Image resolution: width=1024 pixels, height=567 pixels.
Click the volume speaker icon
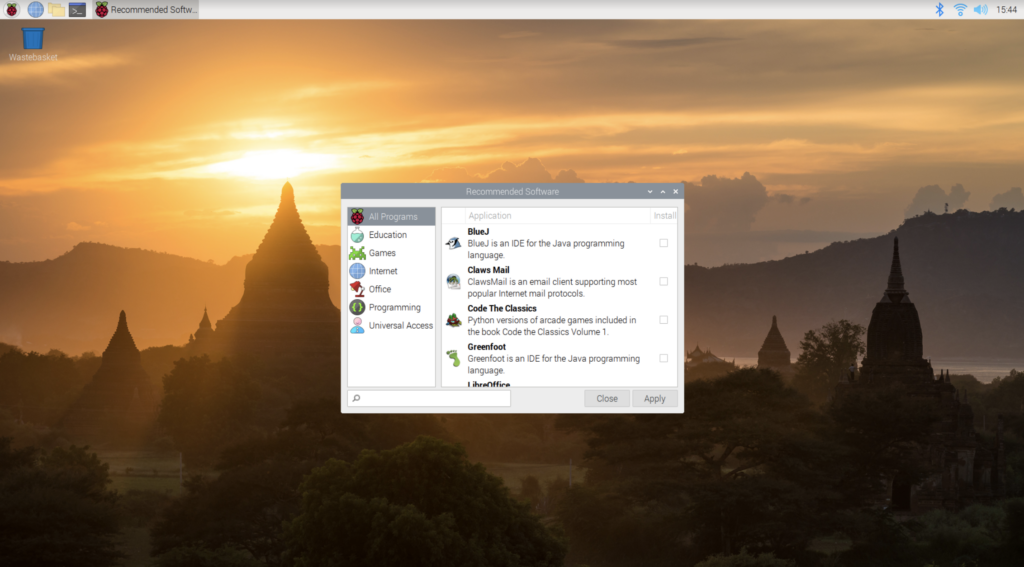[980, 9]
